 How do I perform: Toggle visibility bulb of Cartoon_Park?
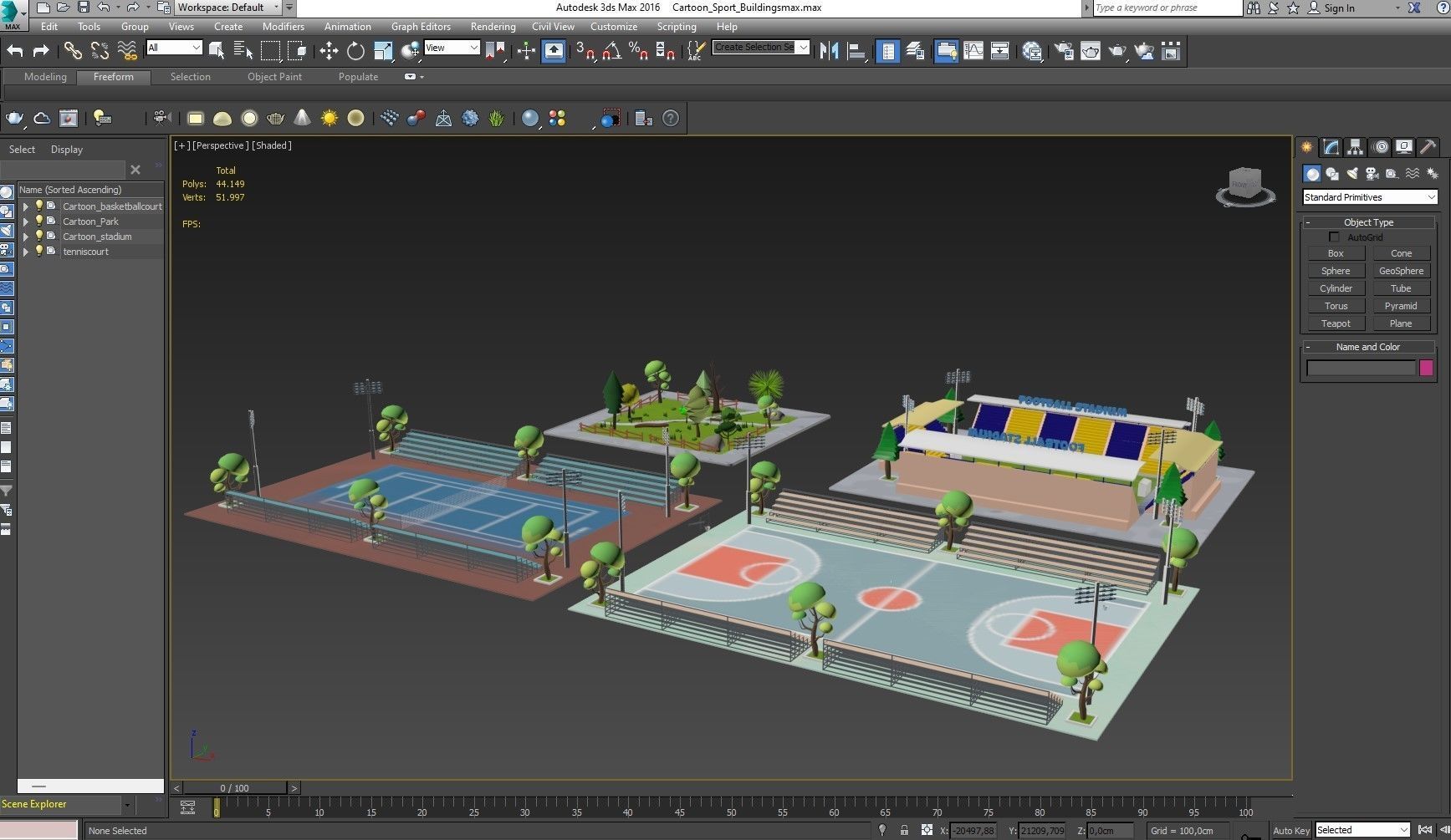[x=38, y=221]
